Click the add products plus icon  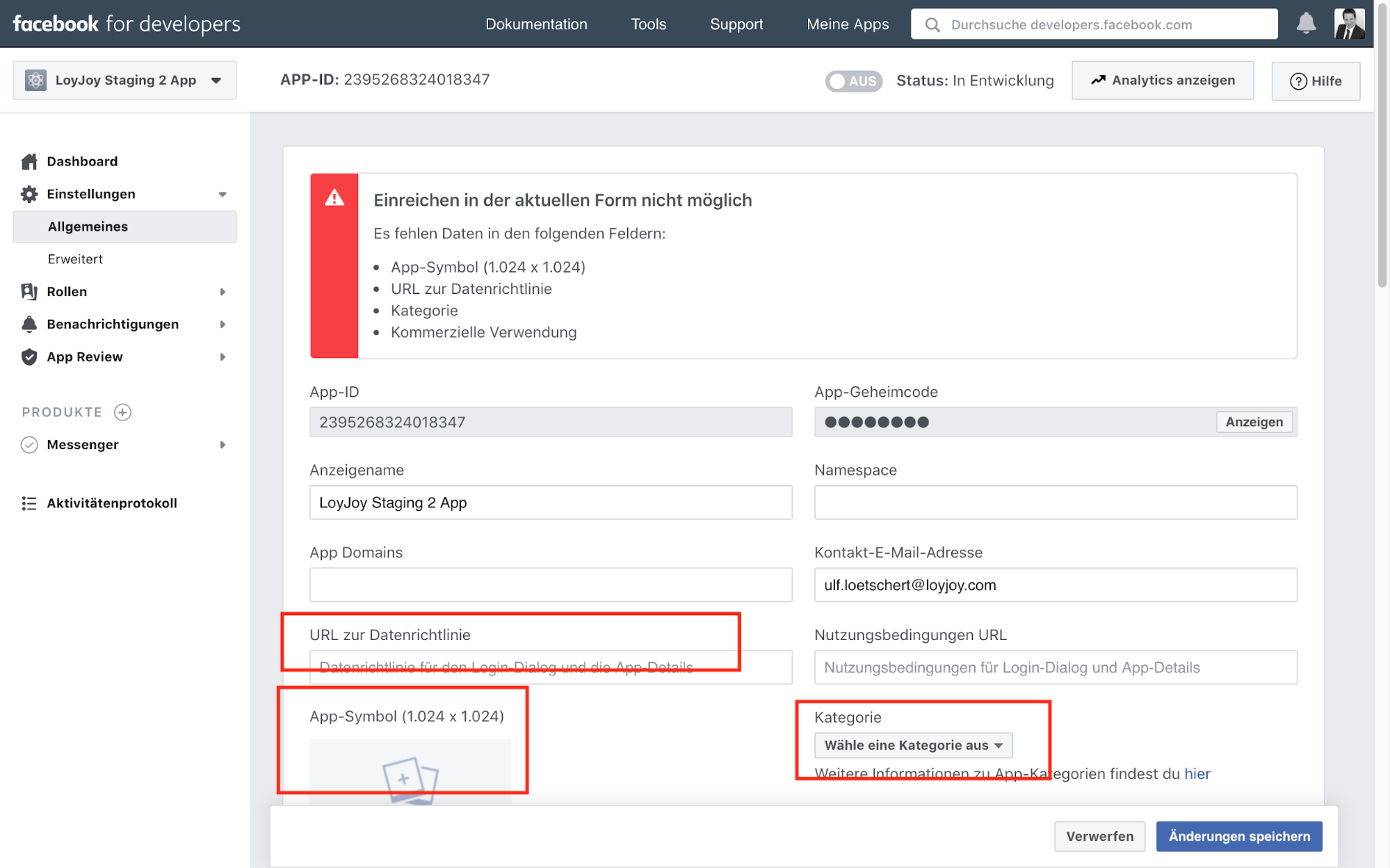coord(123,412)
